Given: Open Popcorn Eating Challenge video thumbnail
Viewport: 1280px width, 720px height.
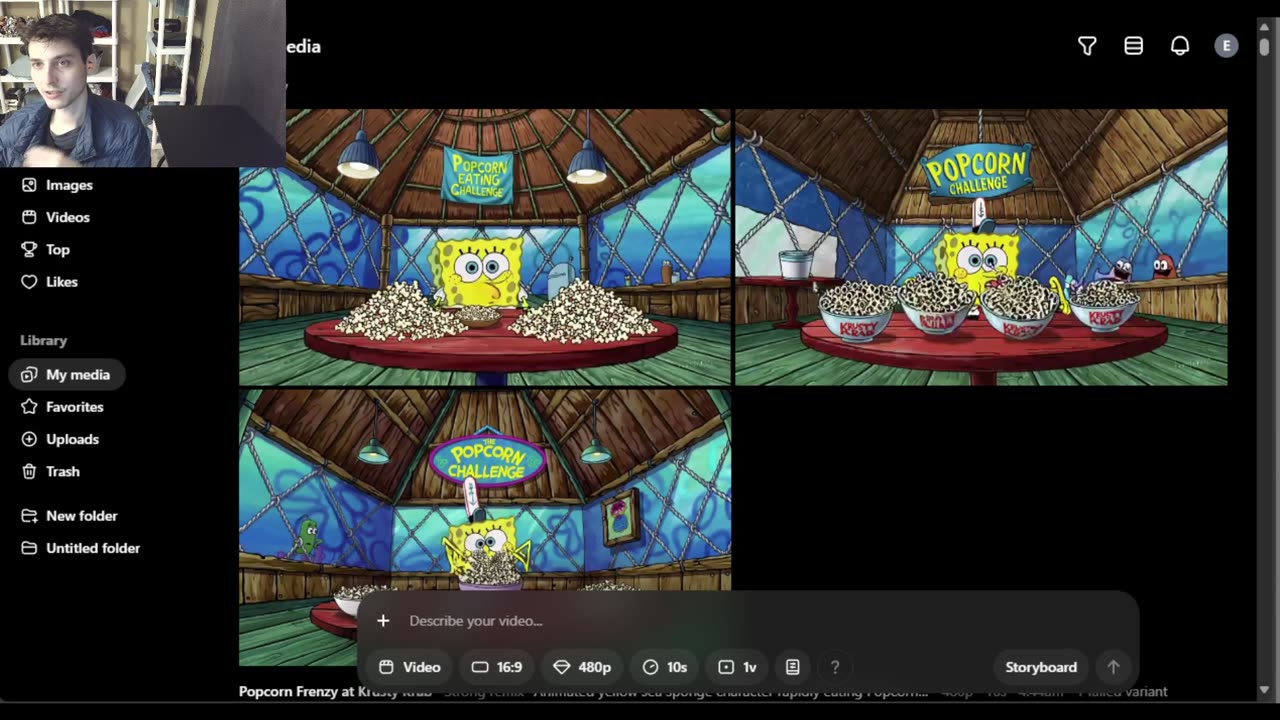Looking at the screenshot, I should 485,247.
